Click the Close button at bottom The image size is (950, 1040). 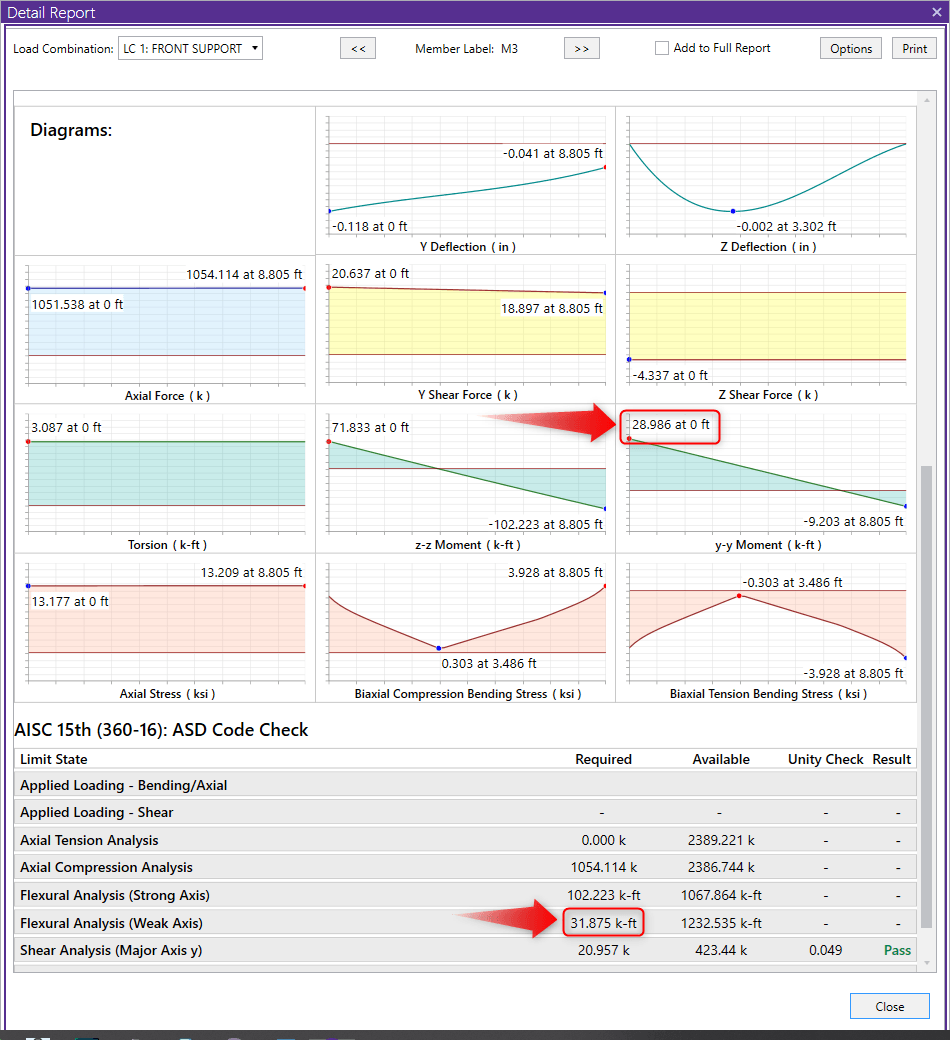click(x=889, y=1006)
